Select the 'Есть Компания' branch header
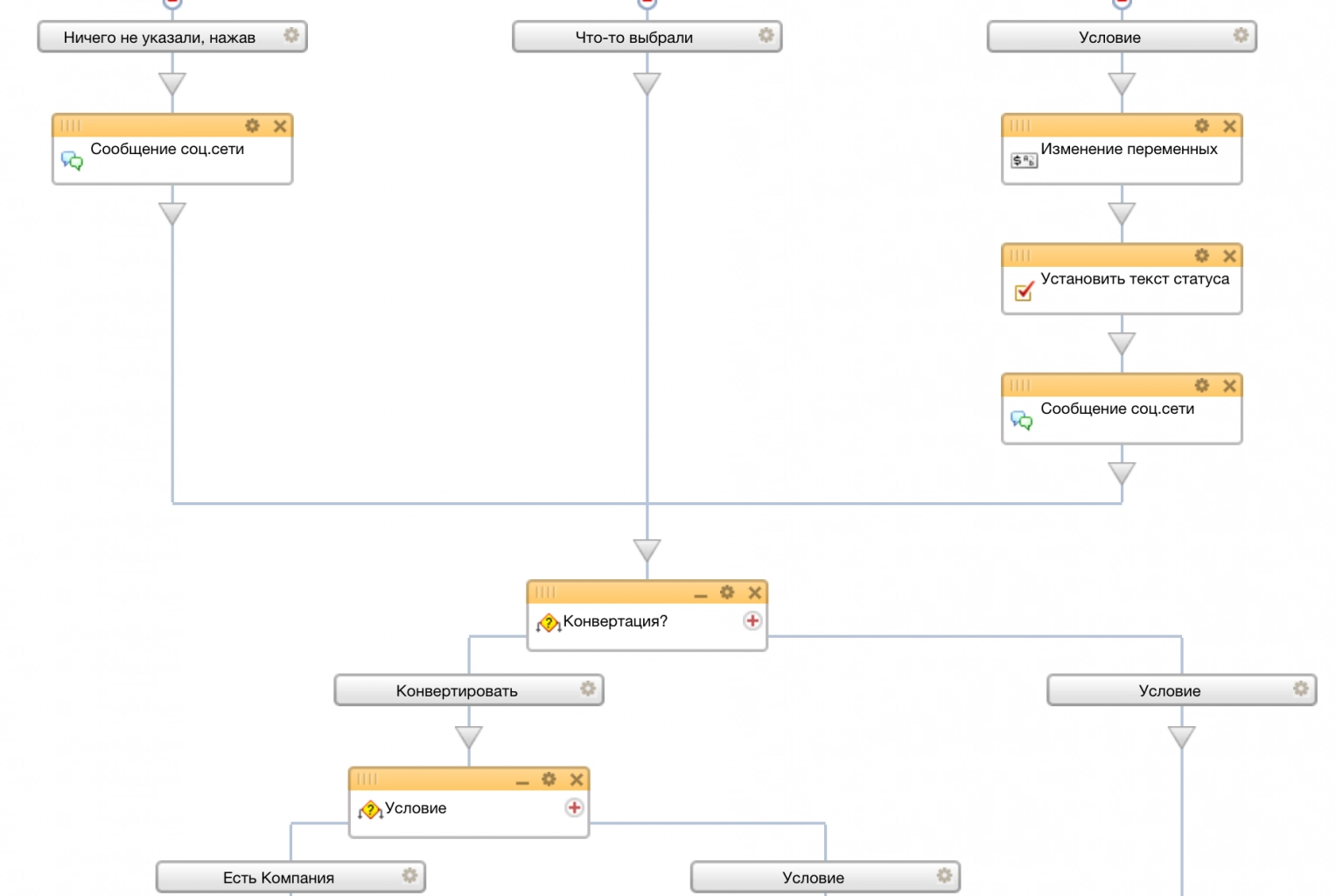Image resolution: width=1336 pixels, height=896 pixels. [278, 878]
